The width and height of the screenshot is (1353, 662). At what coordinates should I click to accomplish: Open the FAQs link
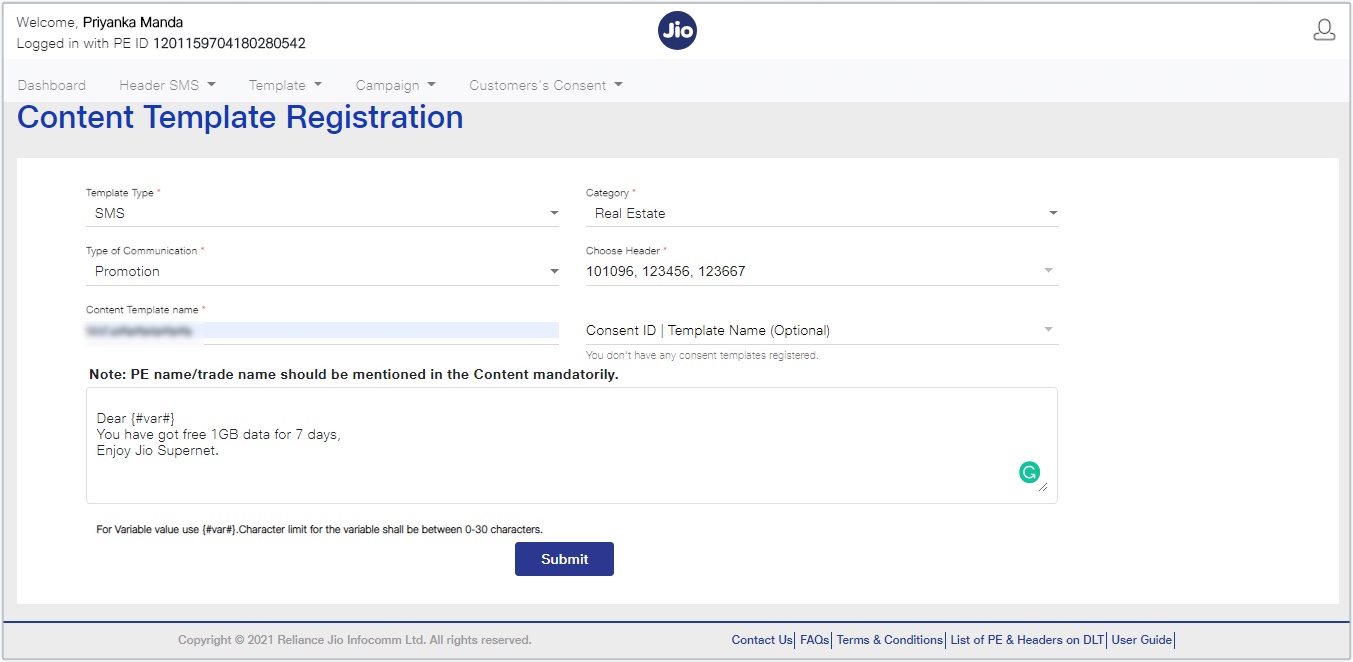(x=815, y=640)
